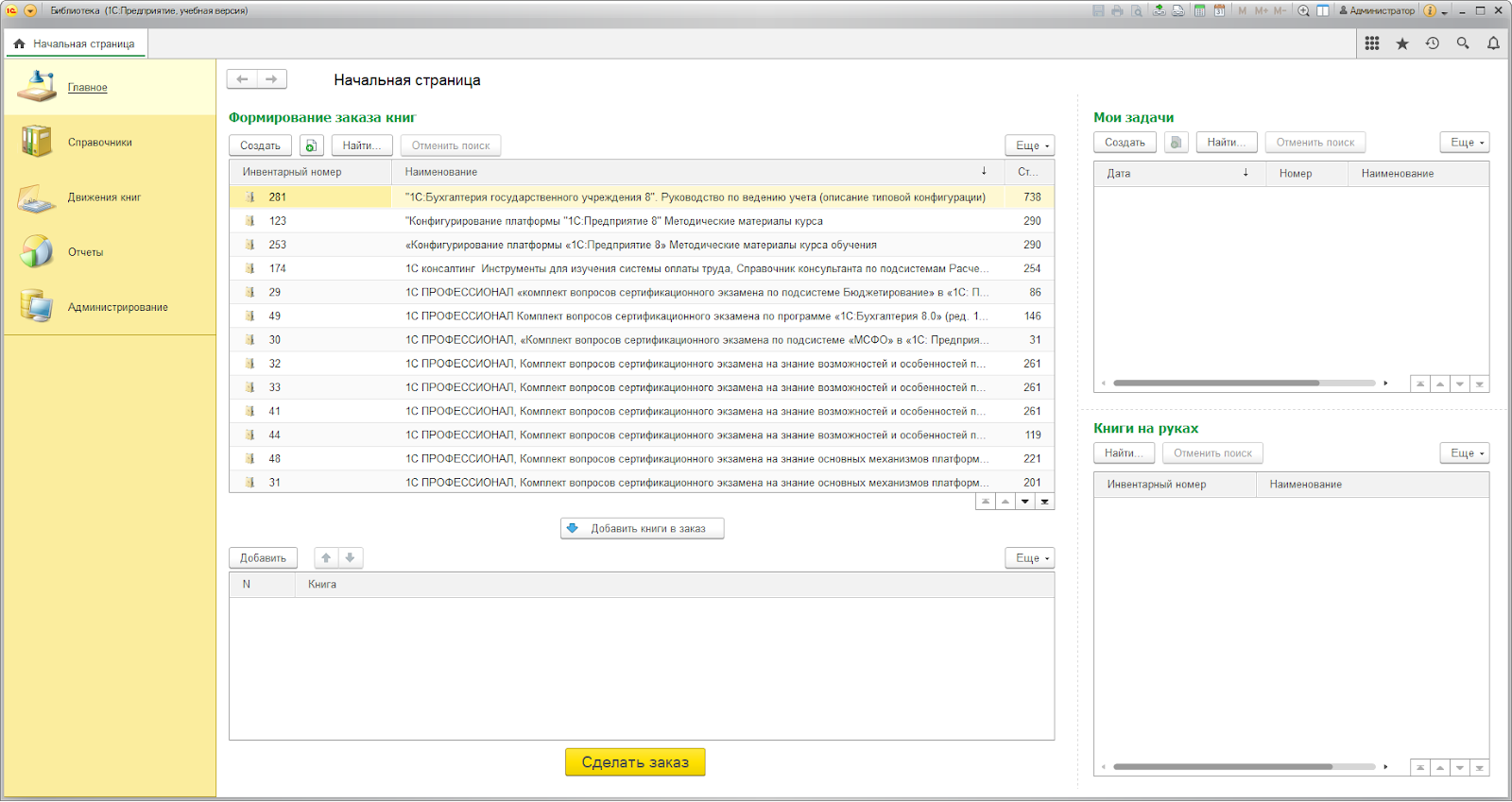Expand Еще menu in Книги на руках

coord(1465,453)
